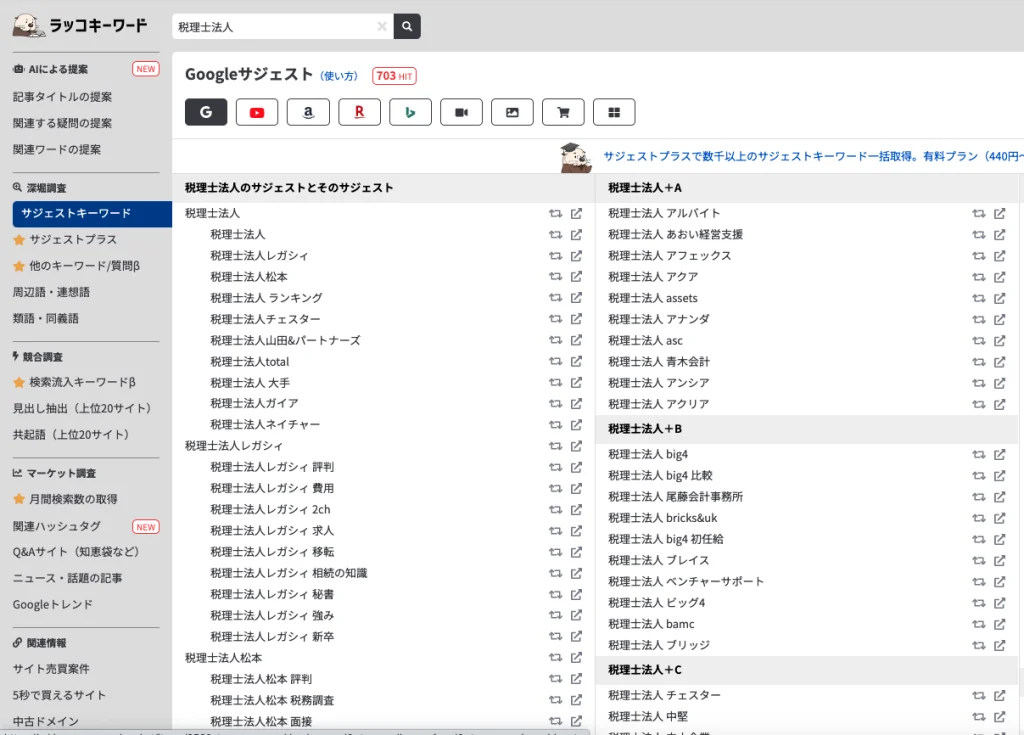Open image search suggestions icon
1024x735 pixels.
[x=512, y=112]
